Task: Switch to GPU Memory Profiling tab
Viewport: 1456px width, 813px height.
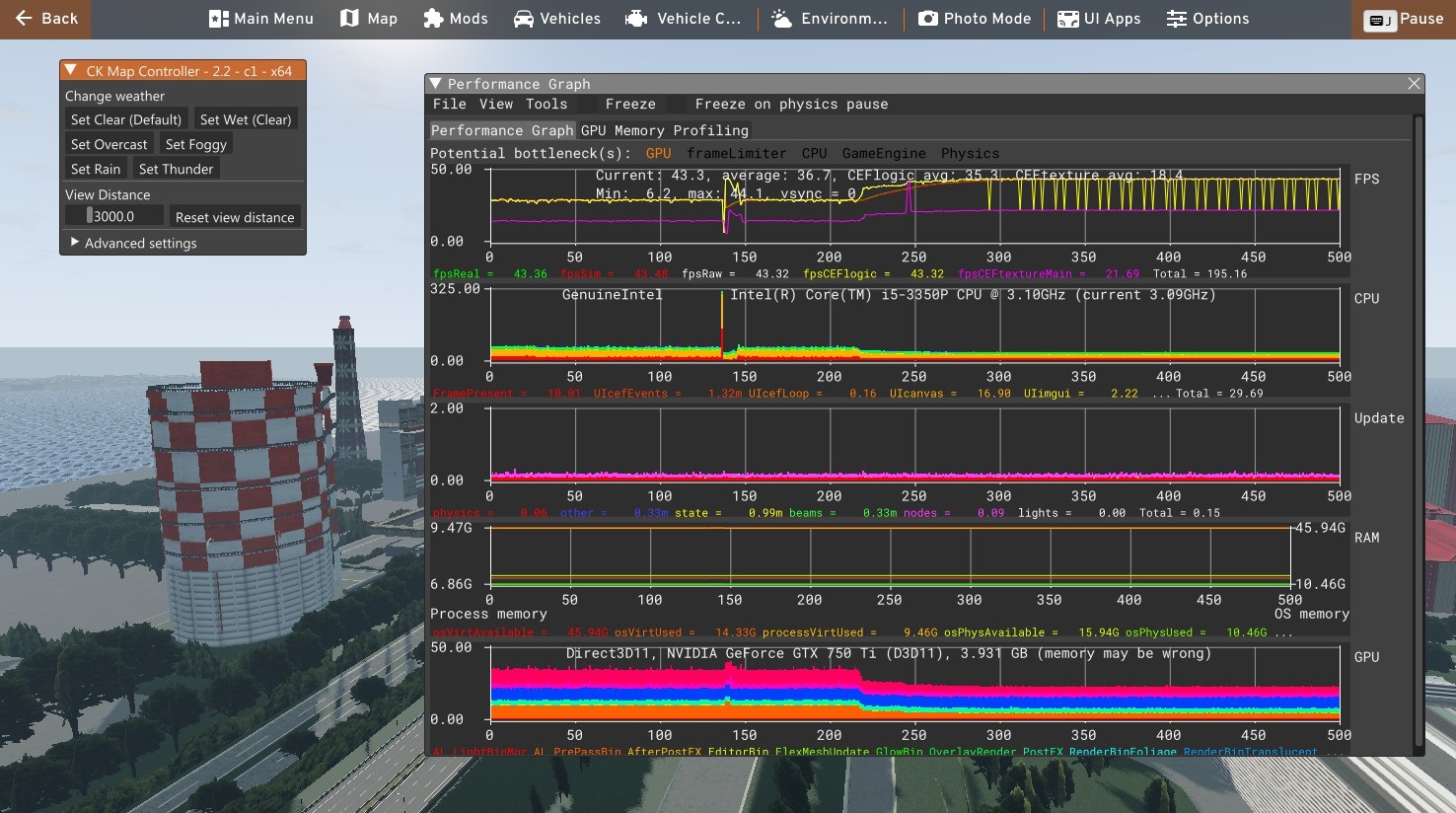Action: coord(665,130)
